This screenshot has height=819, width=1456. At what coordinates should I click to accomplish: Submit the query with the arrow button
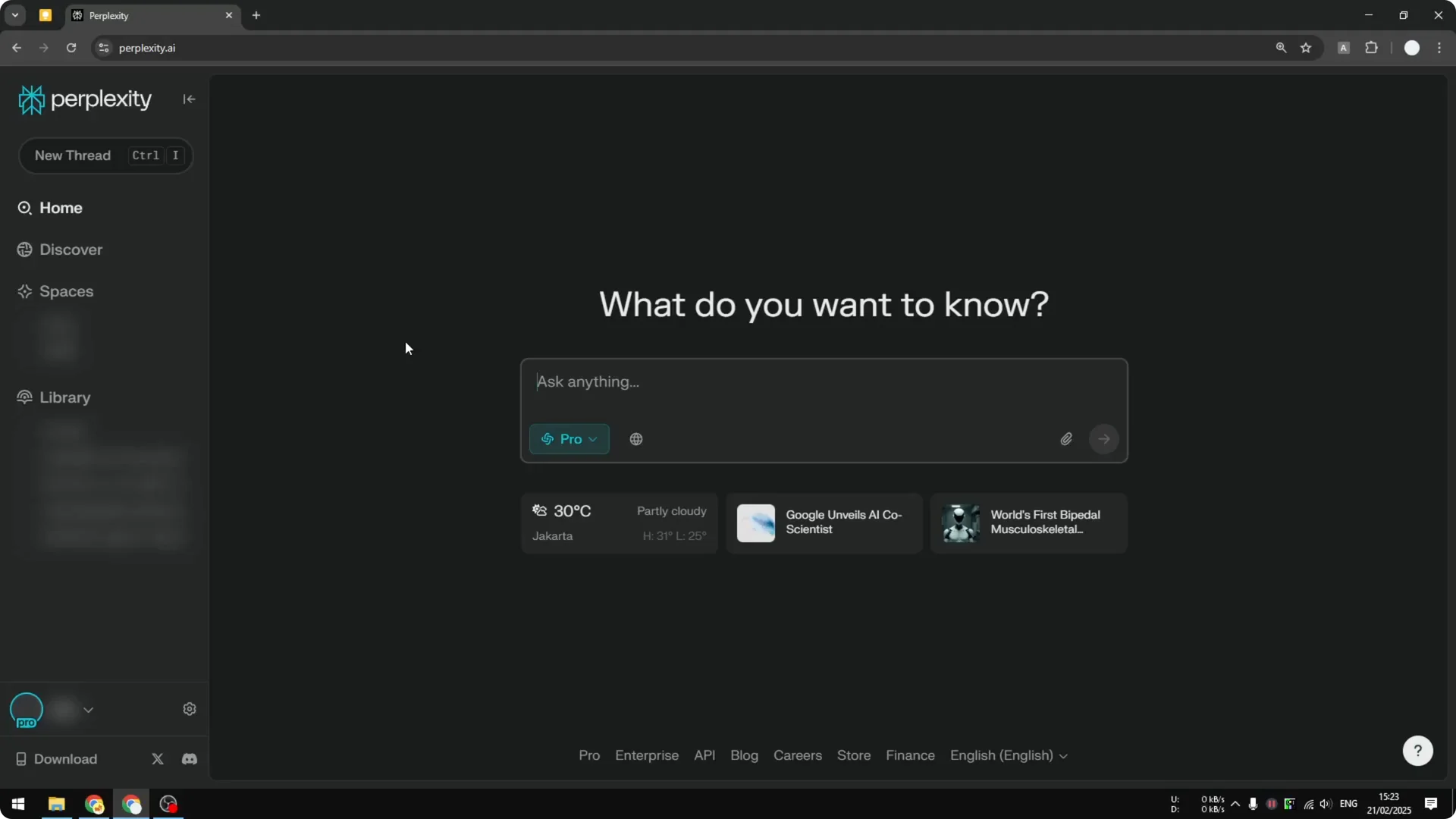[1104, 439]
